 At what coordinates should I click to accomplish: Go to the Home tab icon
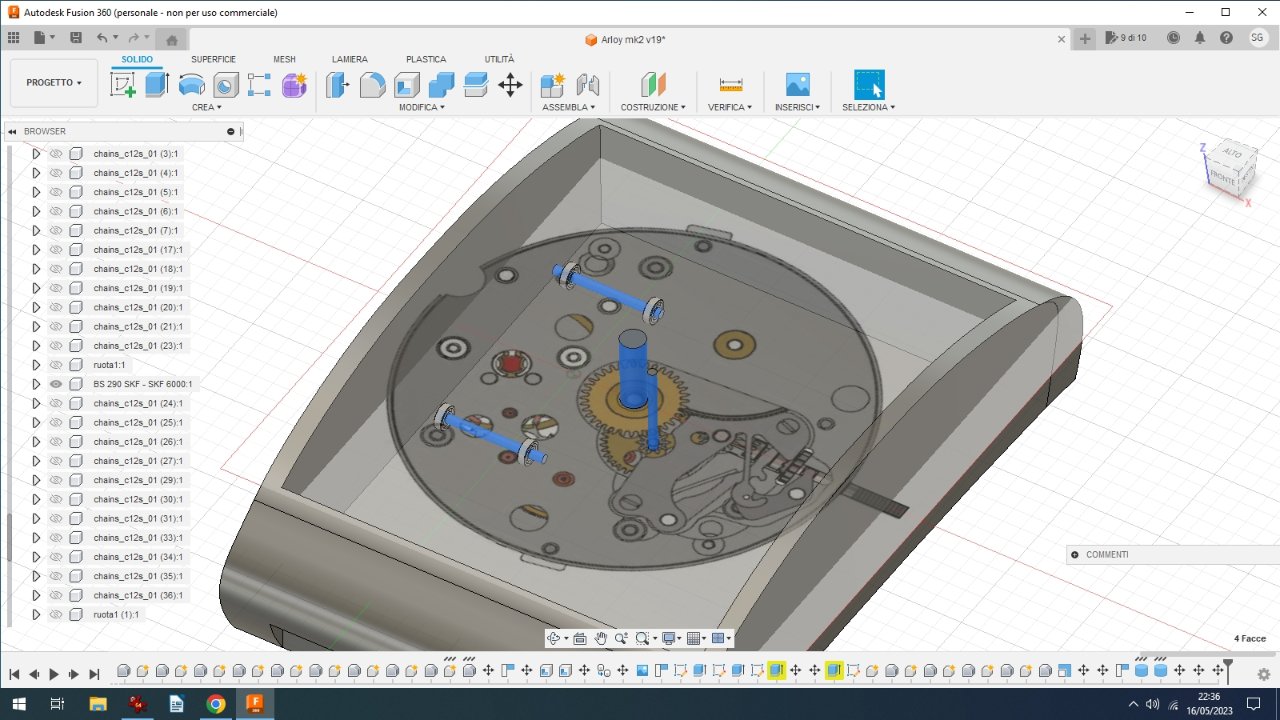click(x=172, y=39)
